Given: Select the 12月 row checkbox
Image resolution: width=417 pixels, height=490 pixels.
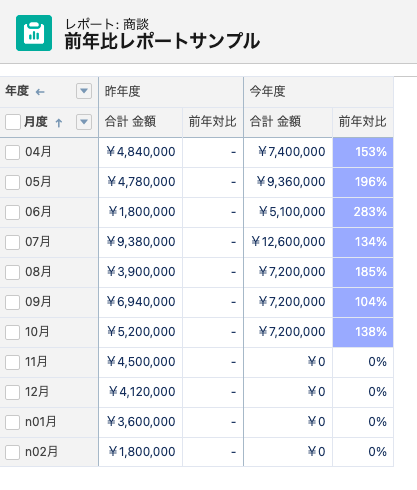Looking at the screenshot, I should point(12,392).
